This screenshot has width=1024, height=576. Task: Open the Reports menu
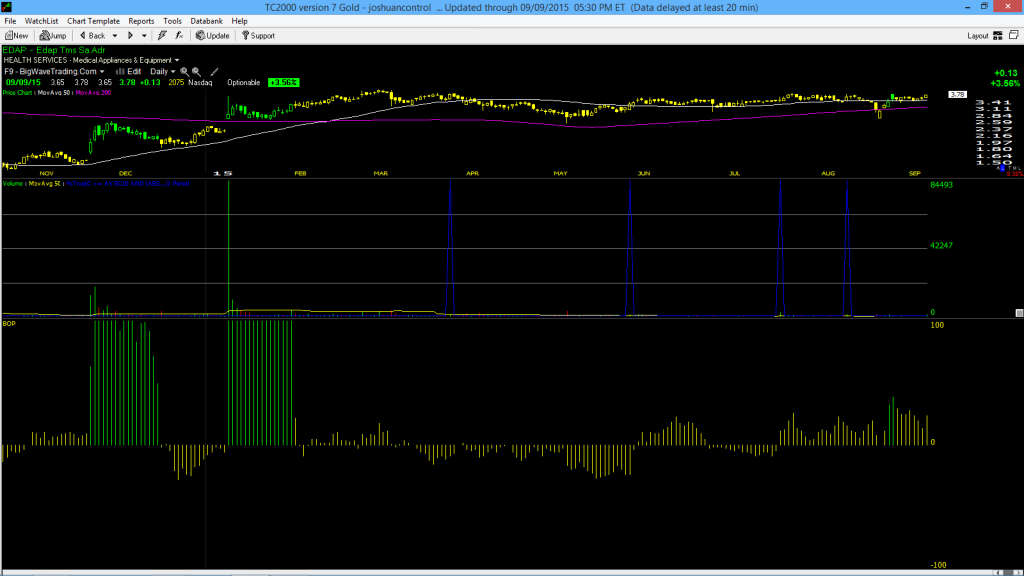click(x=141, y=21)
